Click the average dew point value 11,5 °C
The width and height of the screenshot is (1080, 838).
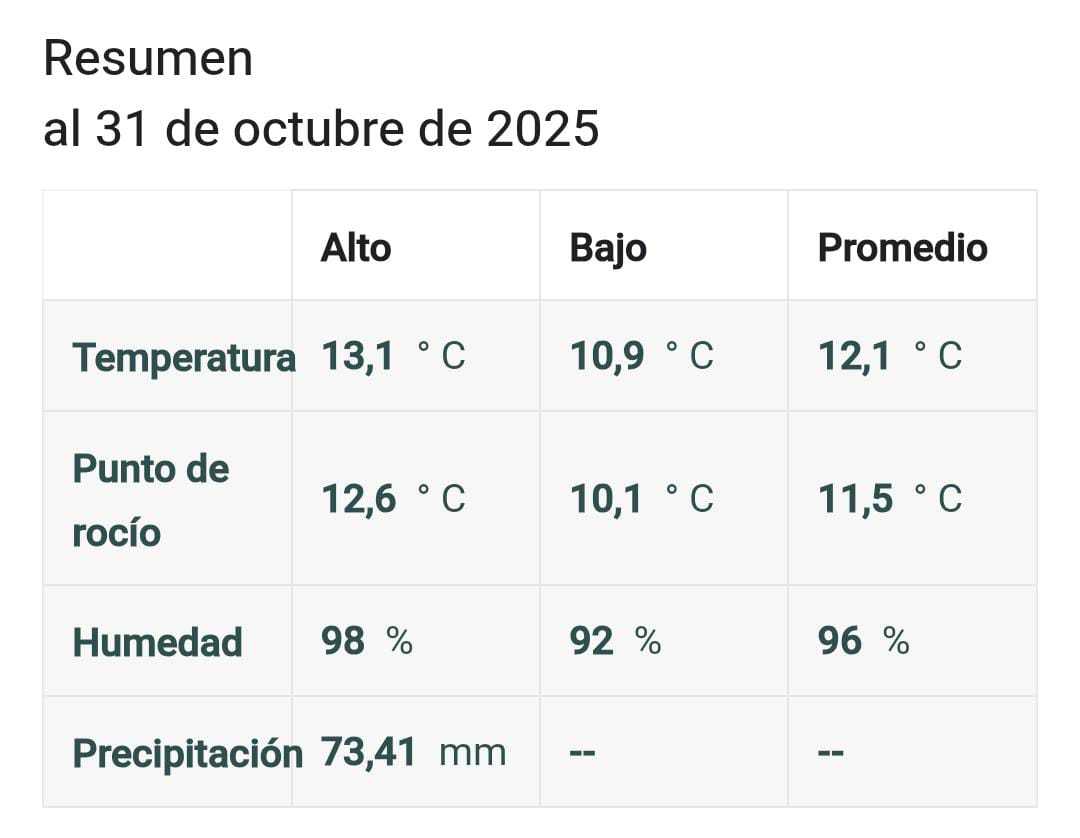click(889, 498)
